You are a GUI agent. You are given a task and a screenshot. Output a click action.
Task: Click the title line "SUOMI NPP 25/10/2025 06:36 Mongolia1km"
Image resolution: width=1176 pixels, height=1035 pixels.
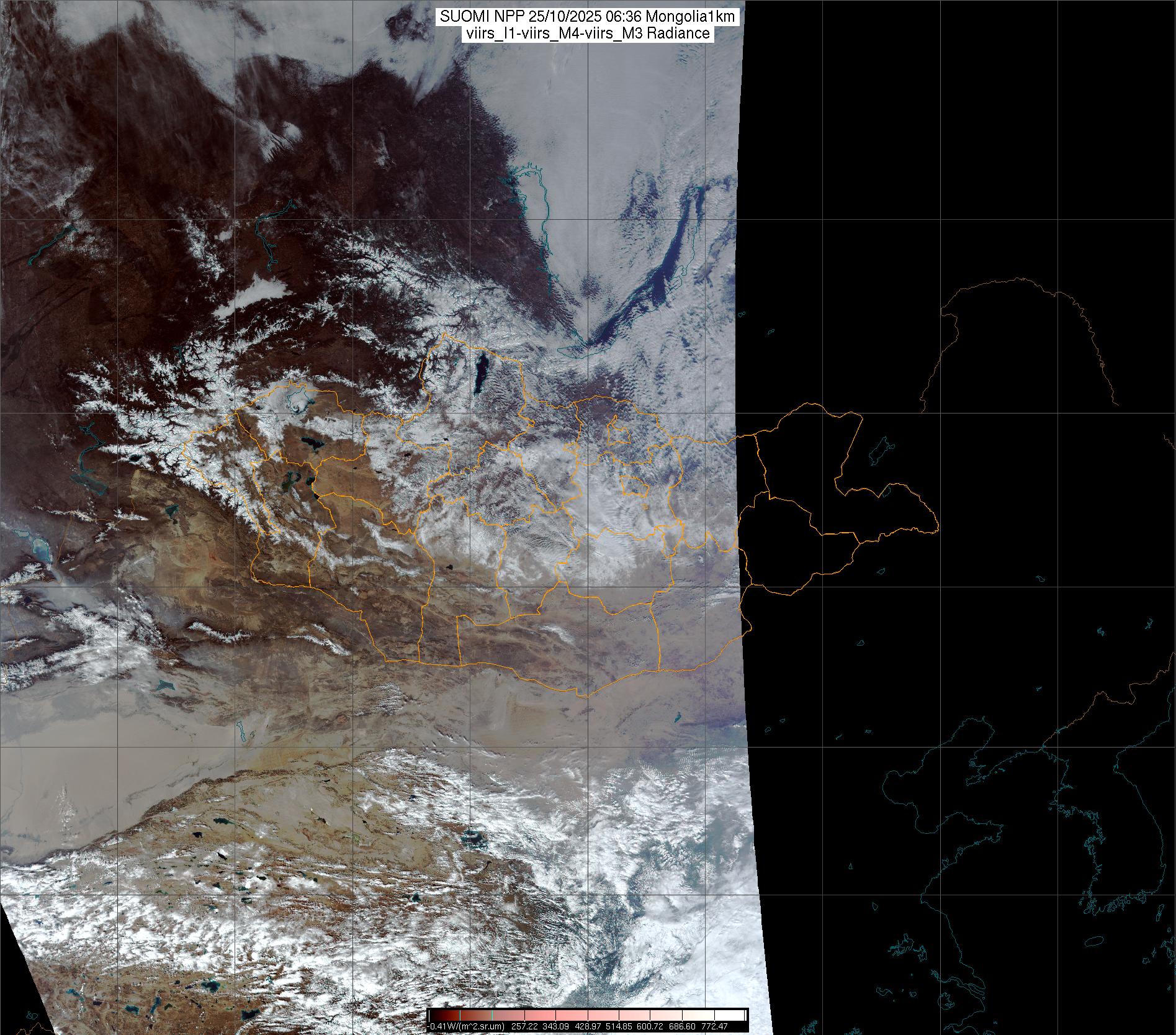coord(588,17)
